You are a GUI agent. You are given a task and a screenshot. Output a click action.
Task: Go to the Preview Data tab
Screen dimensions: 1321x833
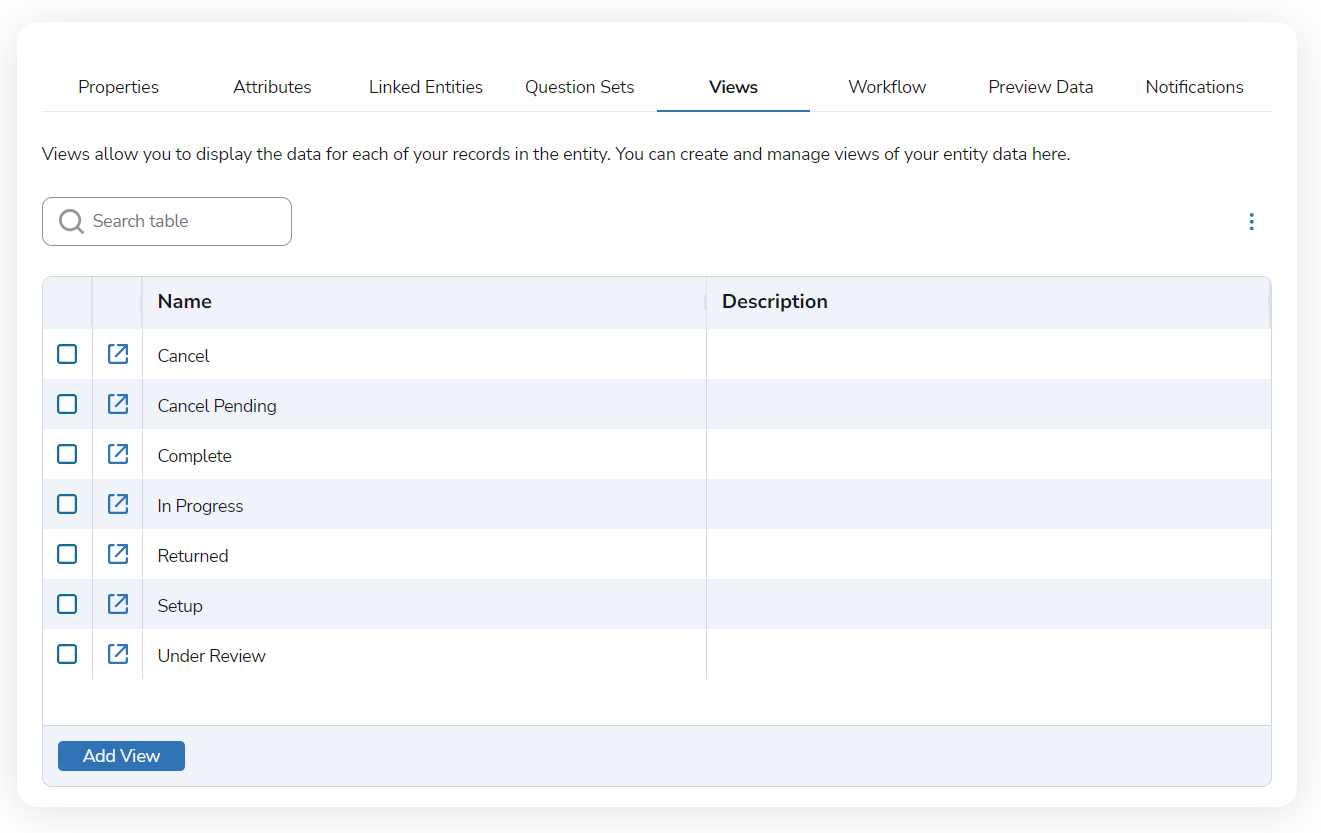click(1041, 87)
